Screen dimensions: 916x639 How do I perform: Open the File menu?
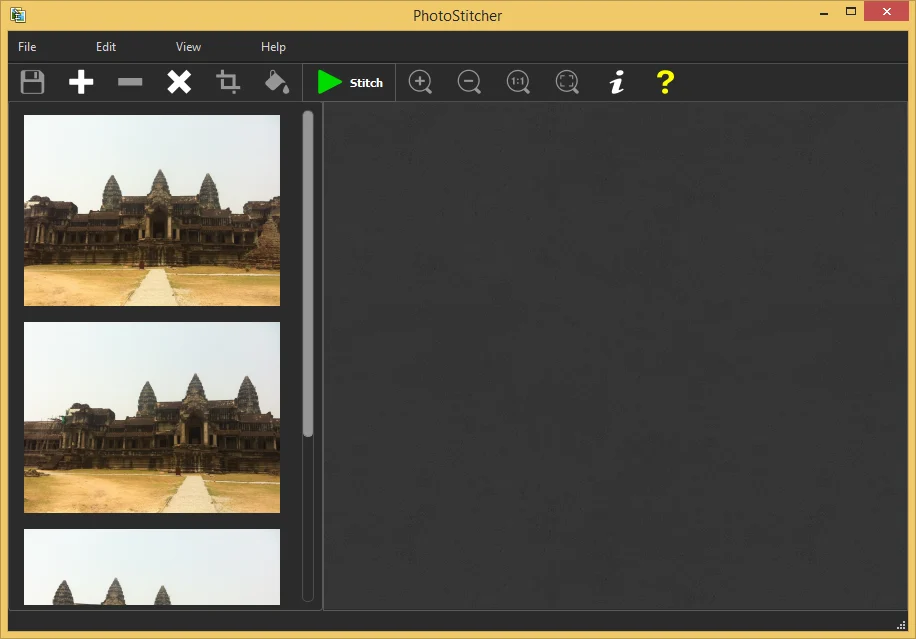[27, 47]
